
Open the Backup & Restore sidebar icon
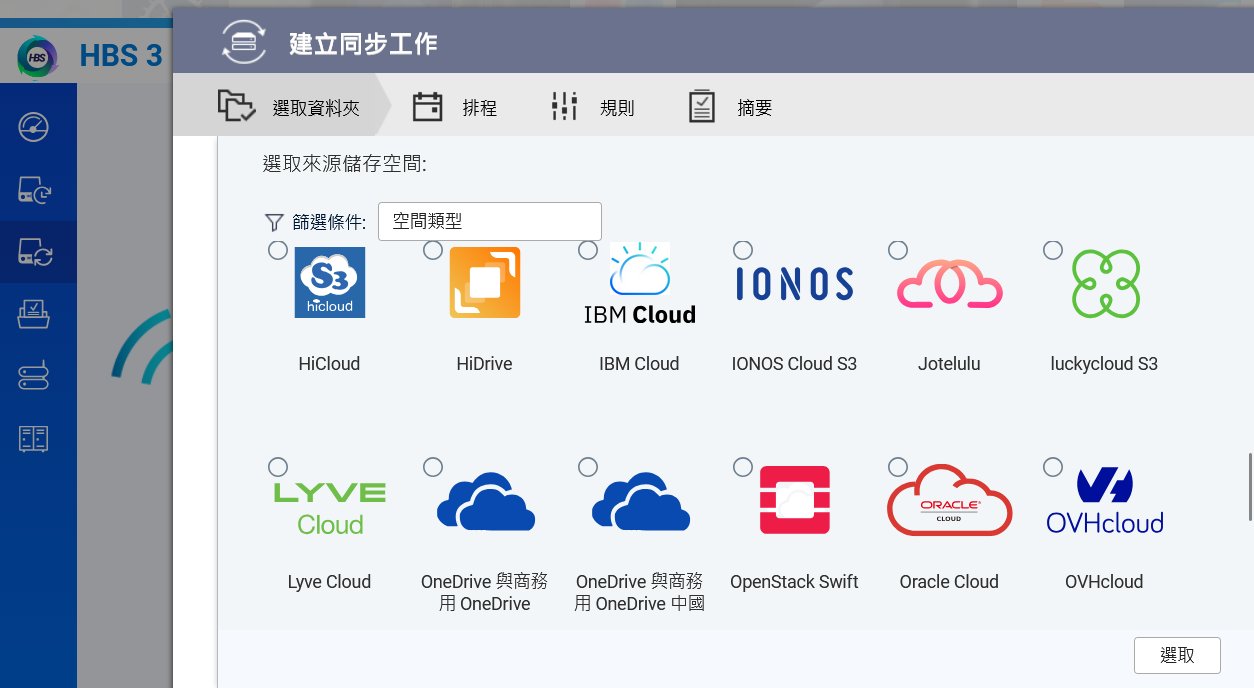(34, 189)
